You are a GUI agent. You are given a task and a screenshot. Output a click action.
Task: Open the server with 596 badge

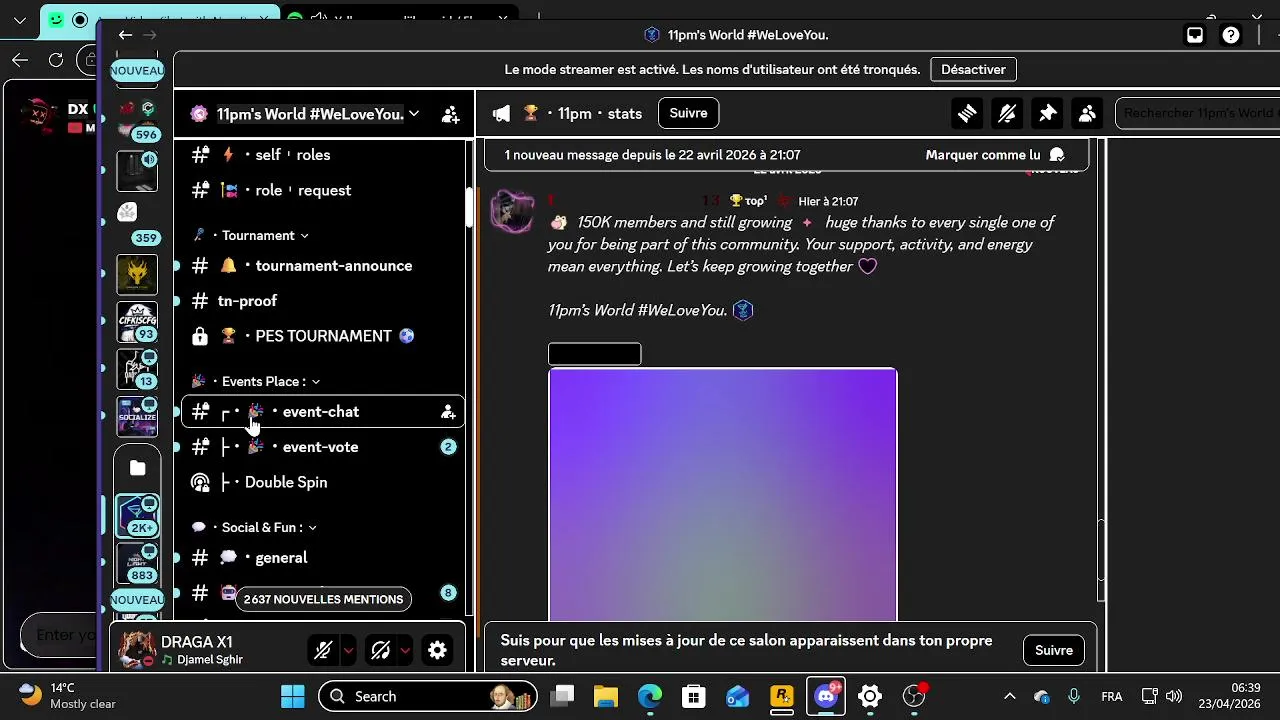(138, 119)
